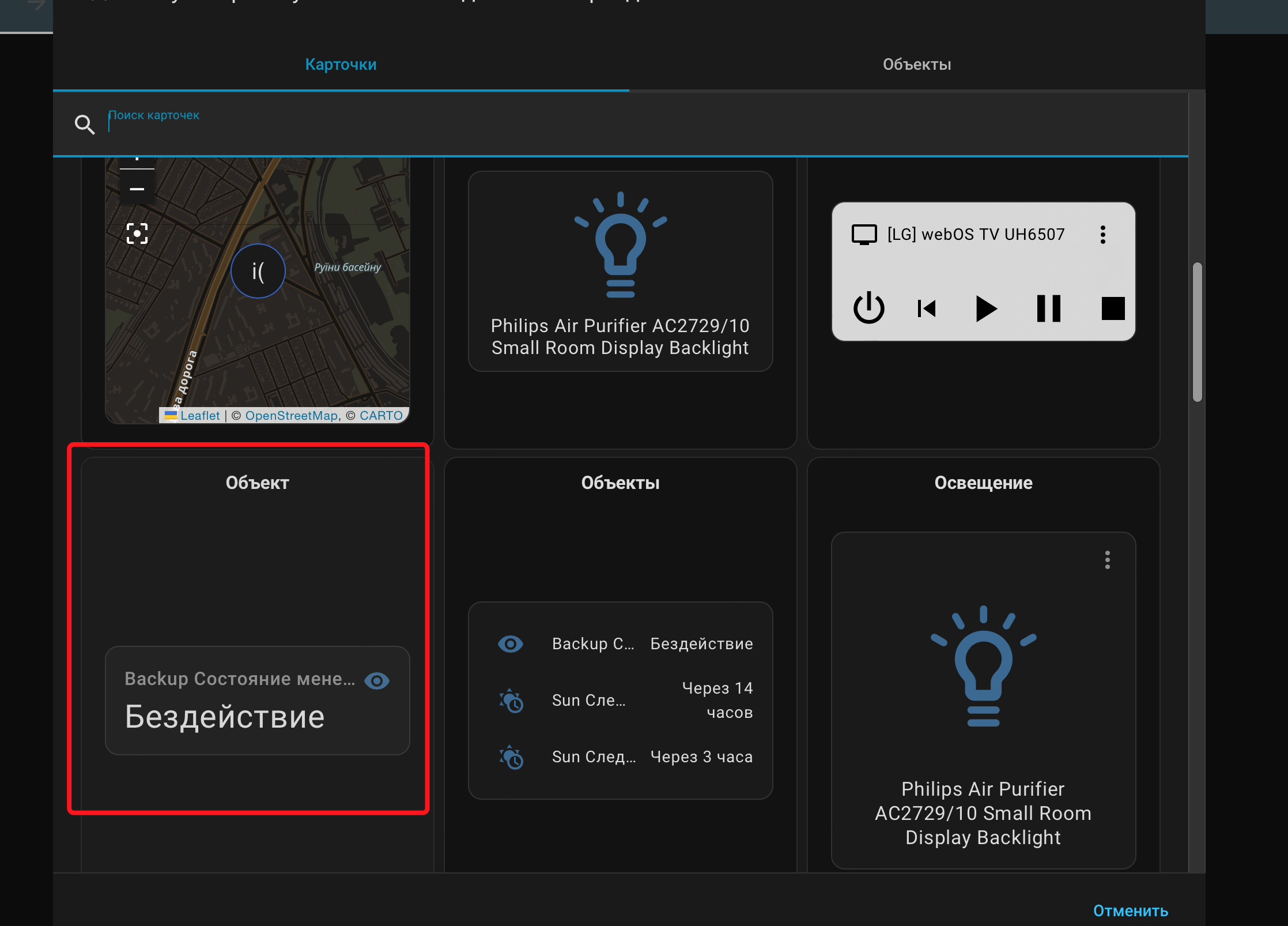The width and height of the screenshot is (1288, 926).
Task: Pause playback on LG webOS TV
Action: pos(1048,308)
